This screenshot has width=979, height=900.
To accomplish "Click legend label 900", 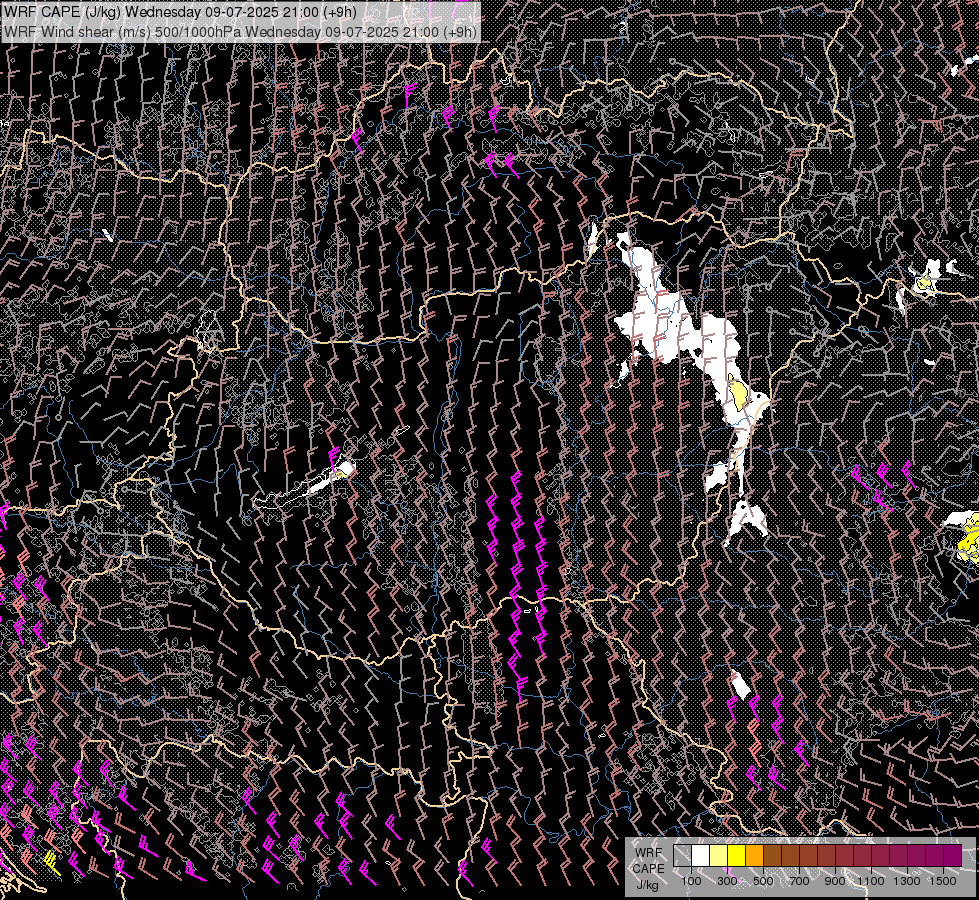I will pos(835,881).
